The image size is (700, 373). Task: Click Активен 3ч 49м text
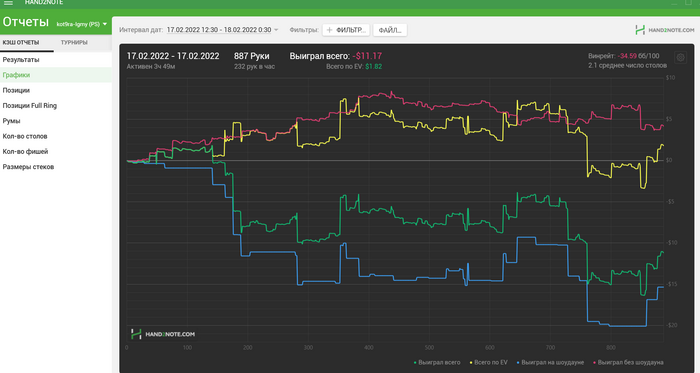click(150, 66)
